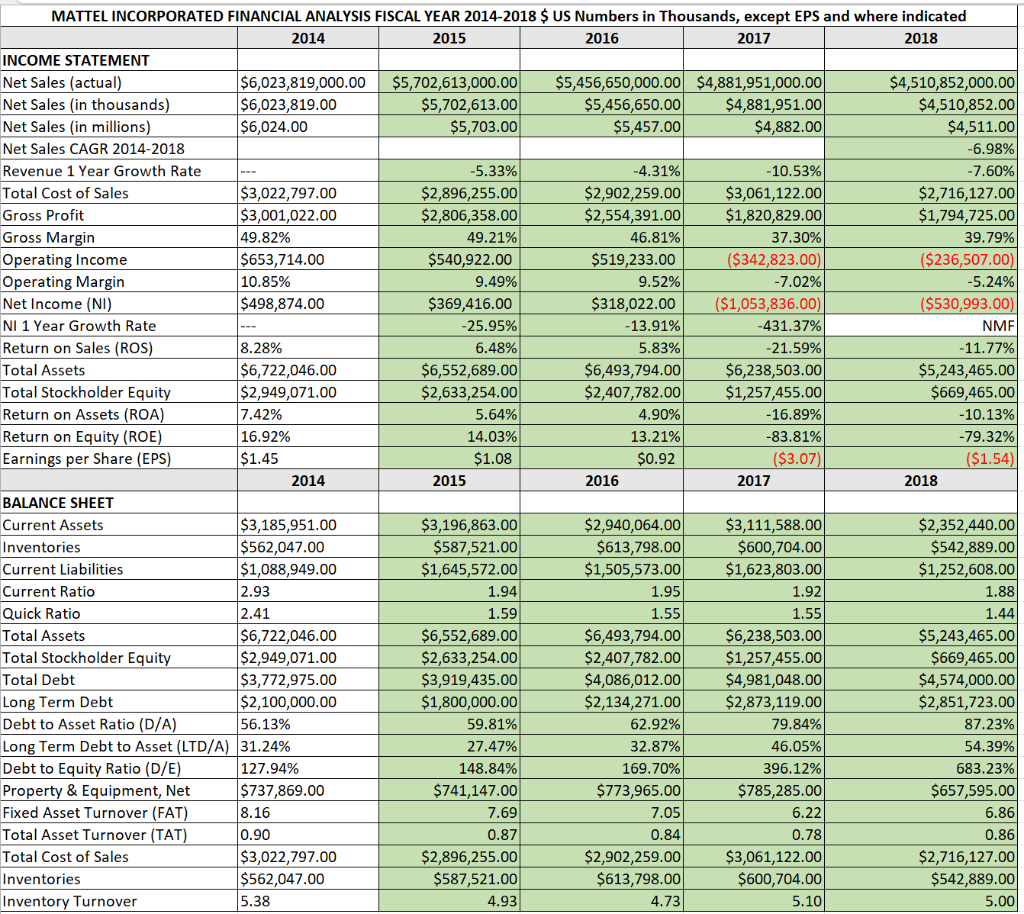Click the Long Term Debt to Asset (LTD/A) label
Screen dimensions: 1024x914
point(116,747)
